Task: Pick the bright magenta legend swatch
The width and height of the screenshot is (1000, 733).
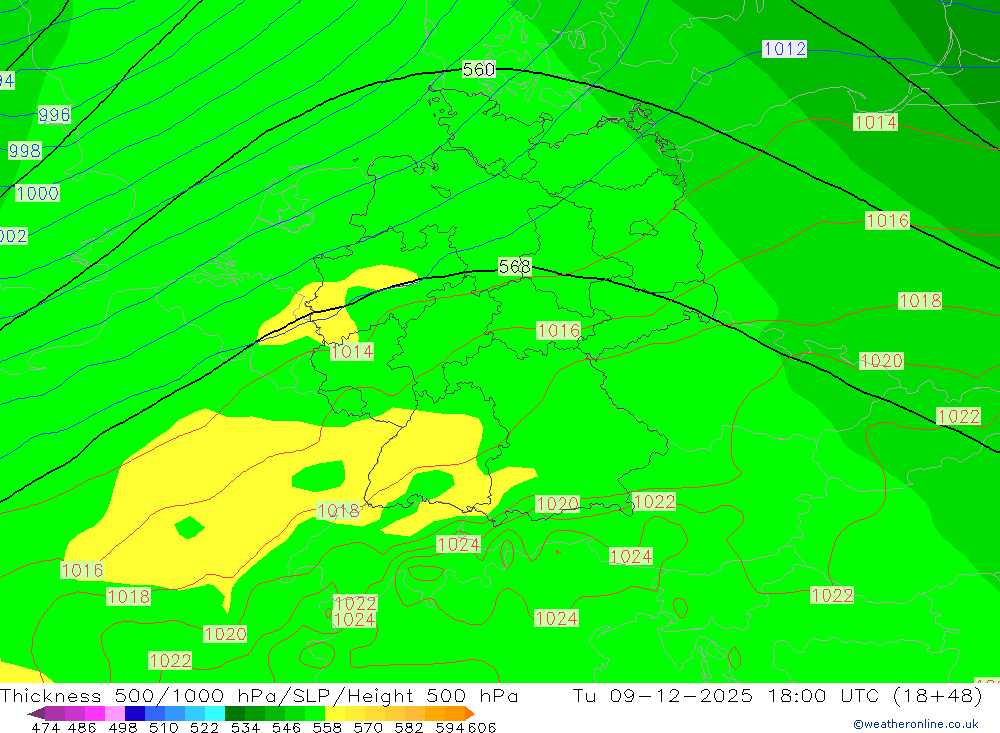Action: coord(94,713)
